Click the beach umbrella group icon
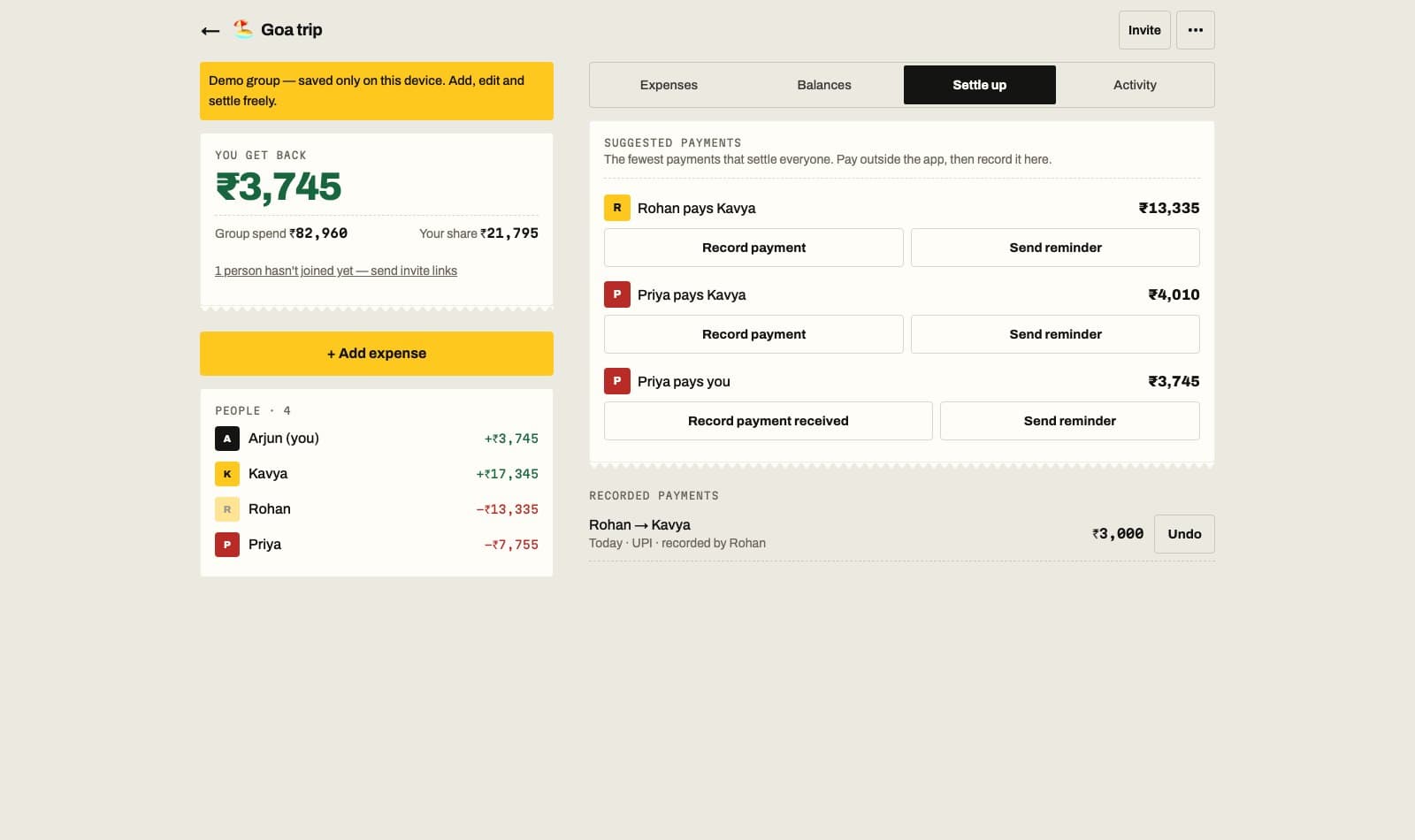The width and height of the screenshot is (1415, 840). [x=243, y=29]
